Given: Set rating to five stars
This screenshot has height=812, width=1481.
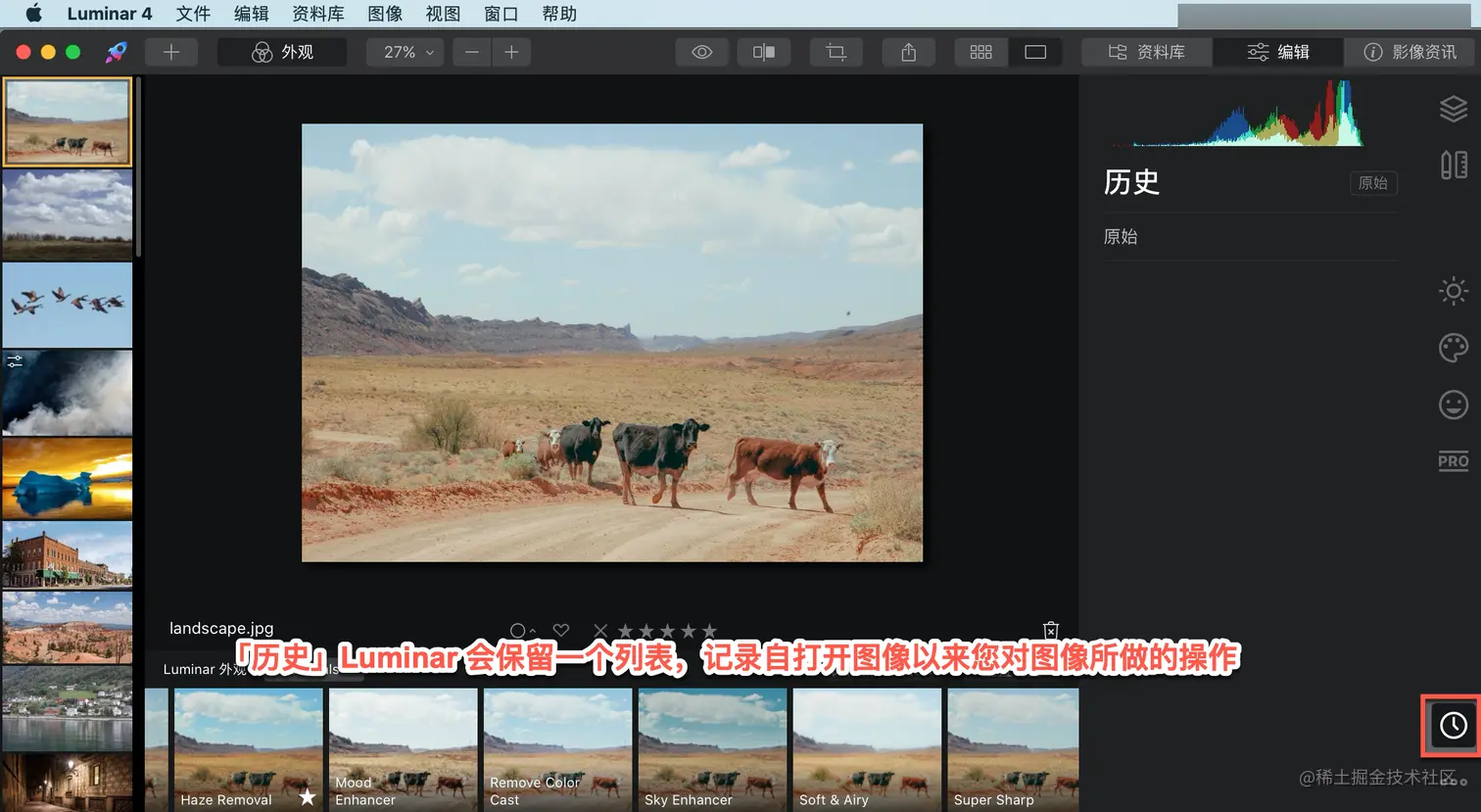Looking at the screenshot, I should [x=709, y=630].
